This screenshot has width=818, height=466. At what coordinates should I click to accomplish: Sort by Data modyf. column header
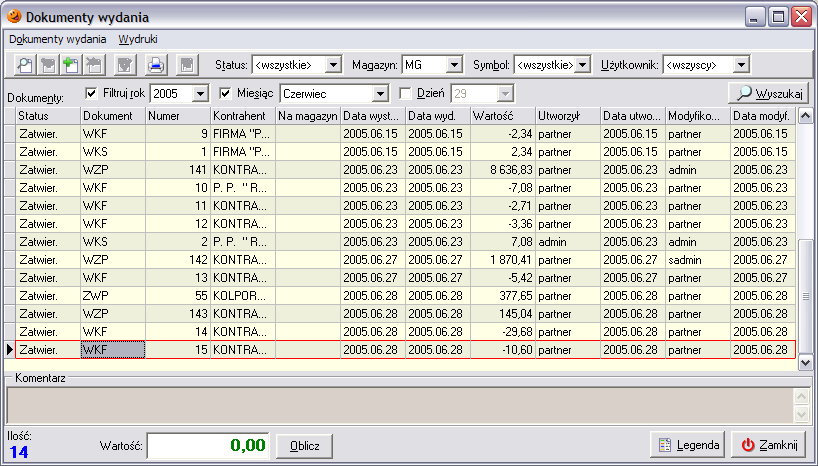pos(763,116)
